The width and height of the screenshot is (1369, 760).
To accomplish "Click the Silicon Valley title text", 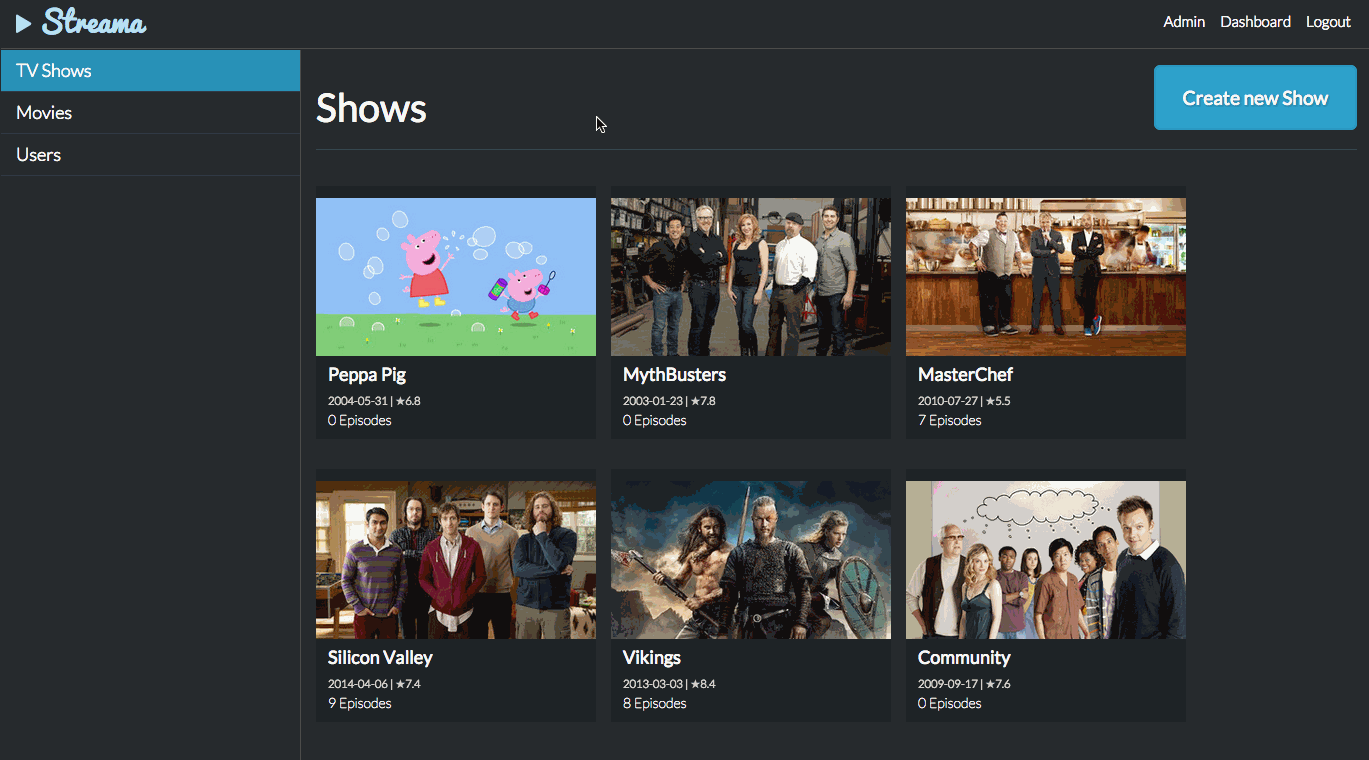I will point(380,658).
